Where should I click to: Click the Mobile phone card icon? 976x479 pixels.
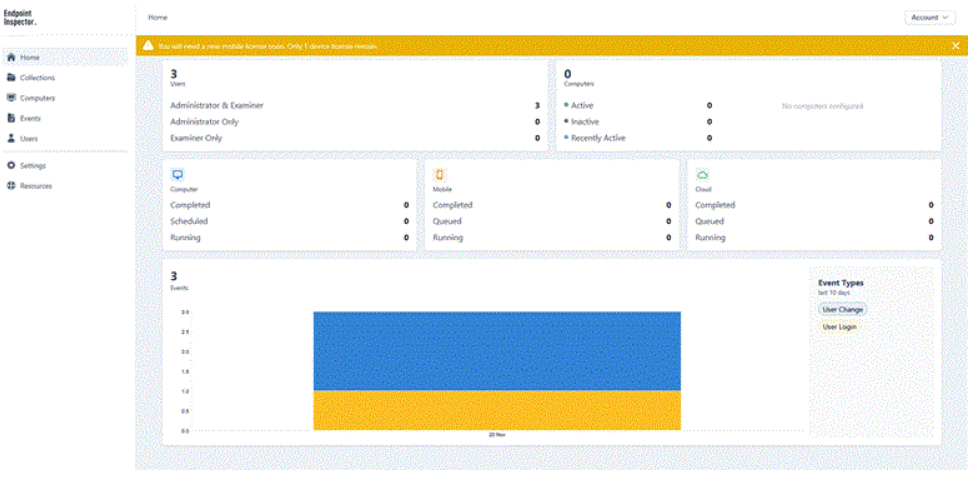440,175
